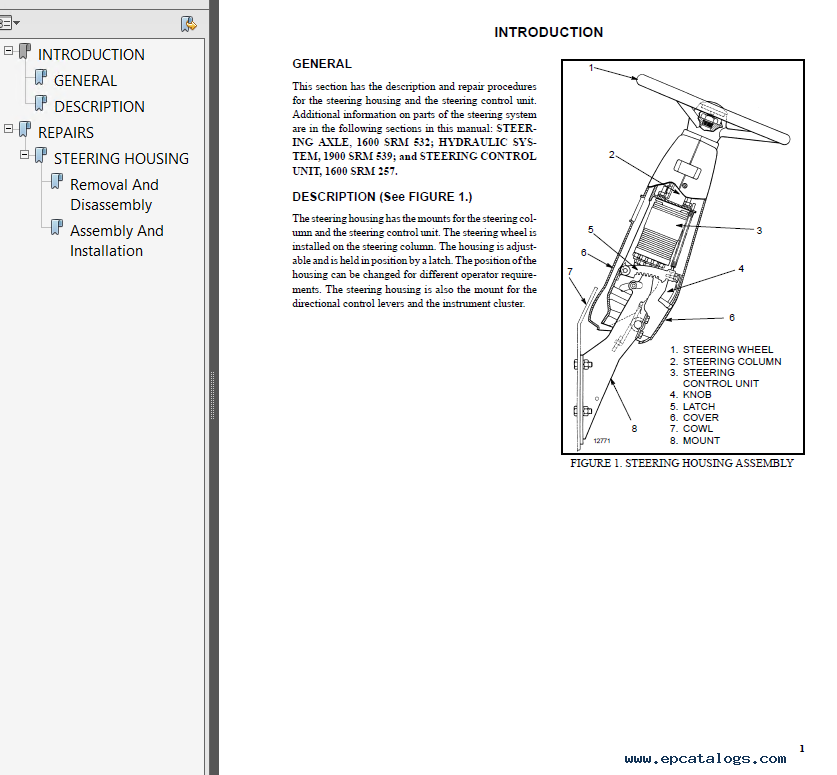The image size is (837, 775).
Task: Click the GENERAL bookmark icon
Action: tap(41, 77)
